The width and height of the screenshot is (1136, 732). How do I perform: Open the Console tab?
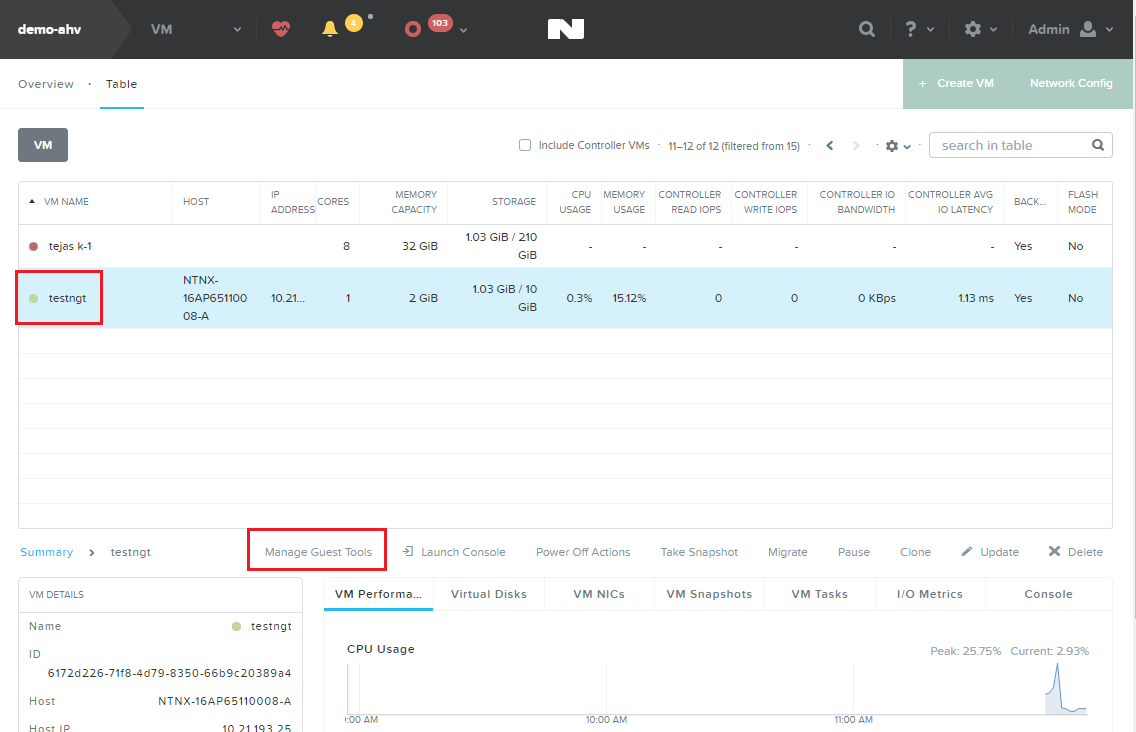pyautogui.click(x=1048, y=594)
